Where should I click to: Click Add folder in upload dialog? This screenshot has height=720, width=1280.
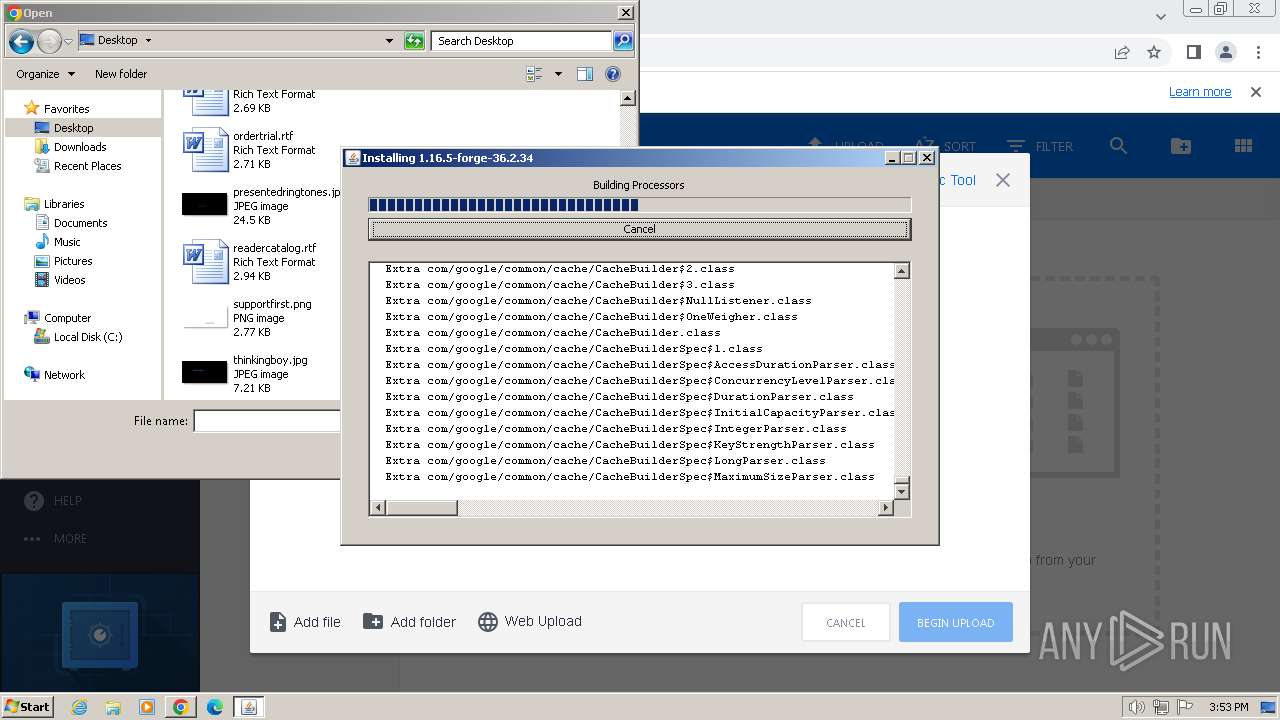[409, 622]
